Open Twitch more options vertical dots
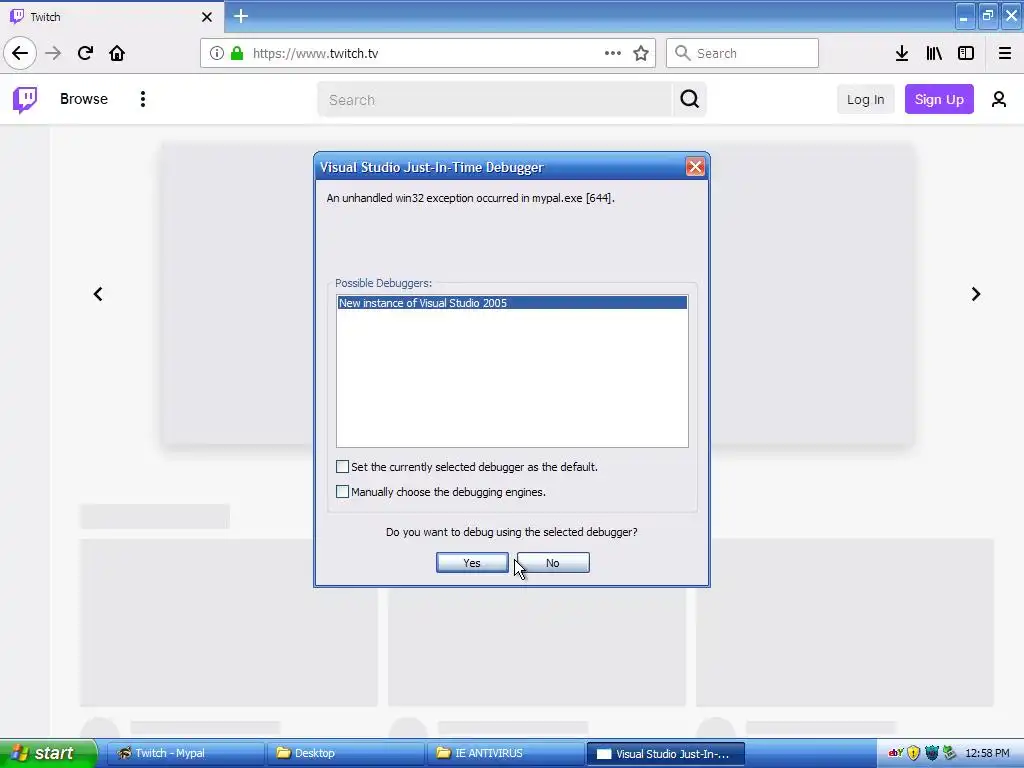Screen dimensions: 1024x768 [142, 99]
